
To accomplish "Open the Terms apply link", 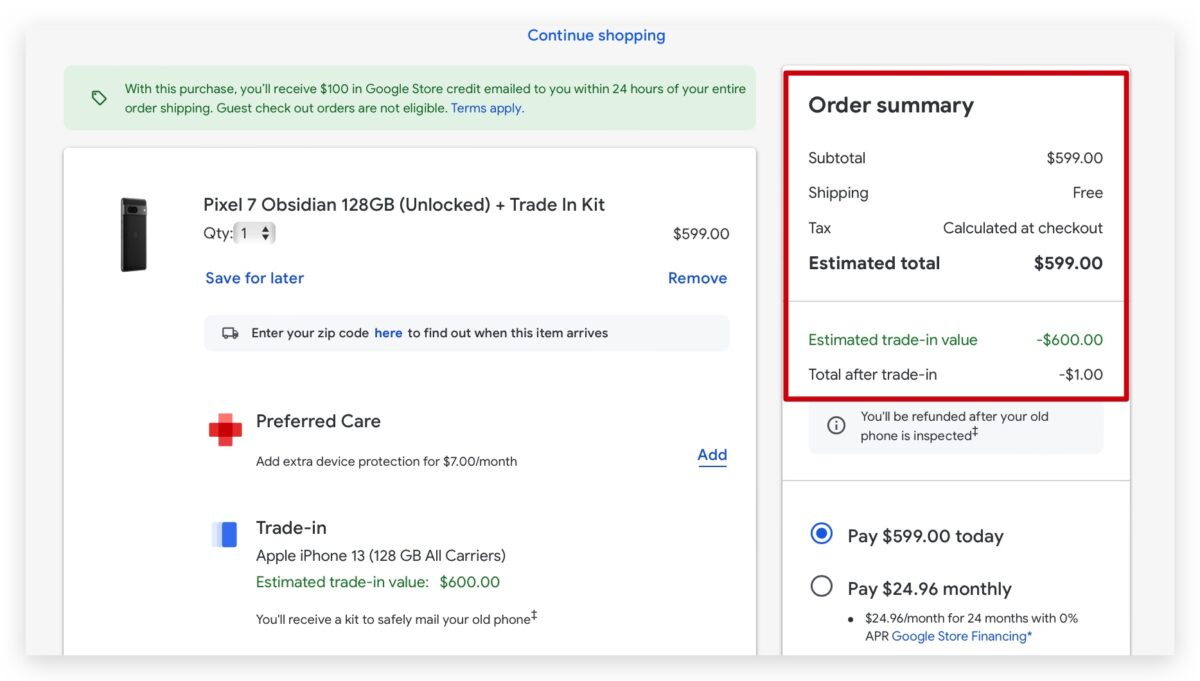I will [x=487, y=108].
